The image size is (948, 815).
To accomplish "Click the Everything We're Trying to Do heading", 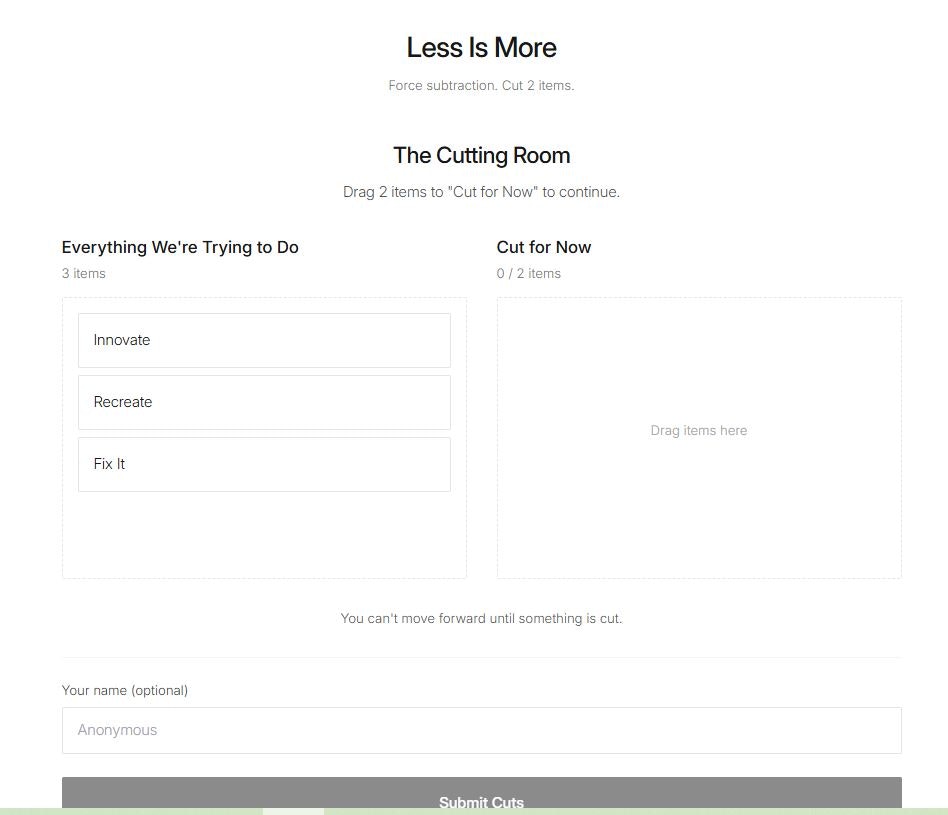I will (x=180, y=247).
